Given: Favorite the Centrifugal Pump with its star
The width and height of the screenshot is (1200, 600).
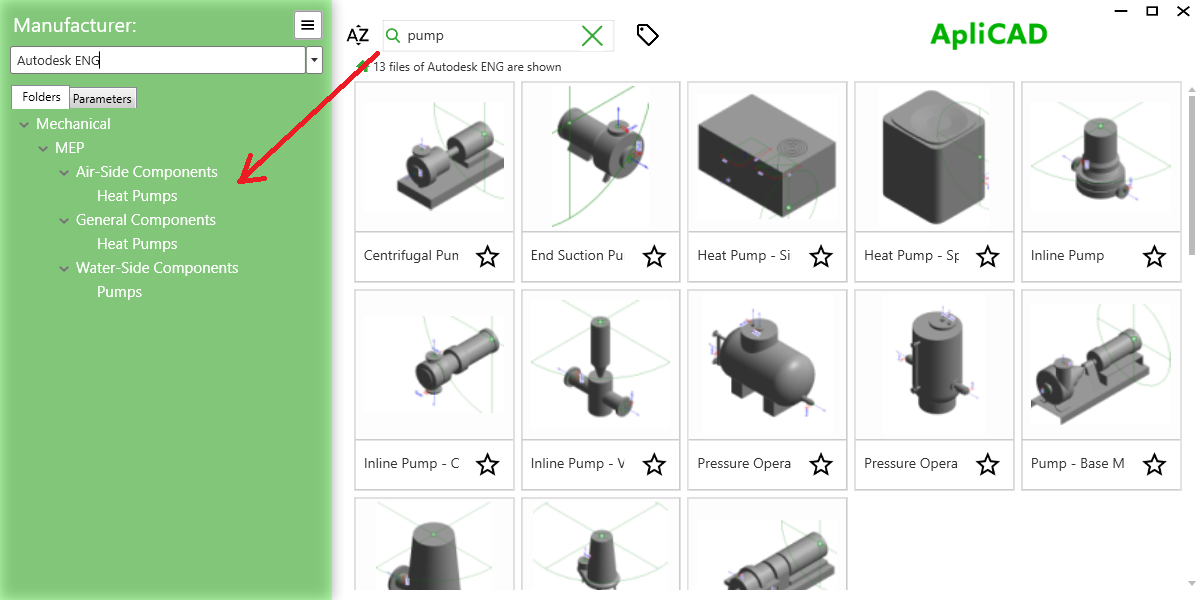Looking at the screenshot, I should click(487, 257).
